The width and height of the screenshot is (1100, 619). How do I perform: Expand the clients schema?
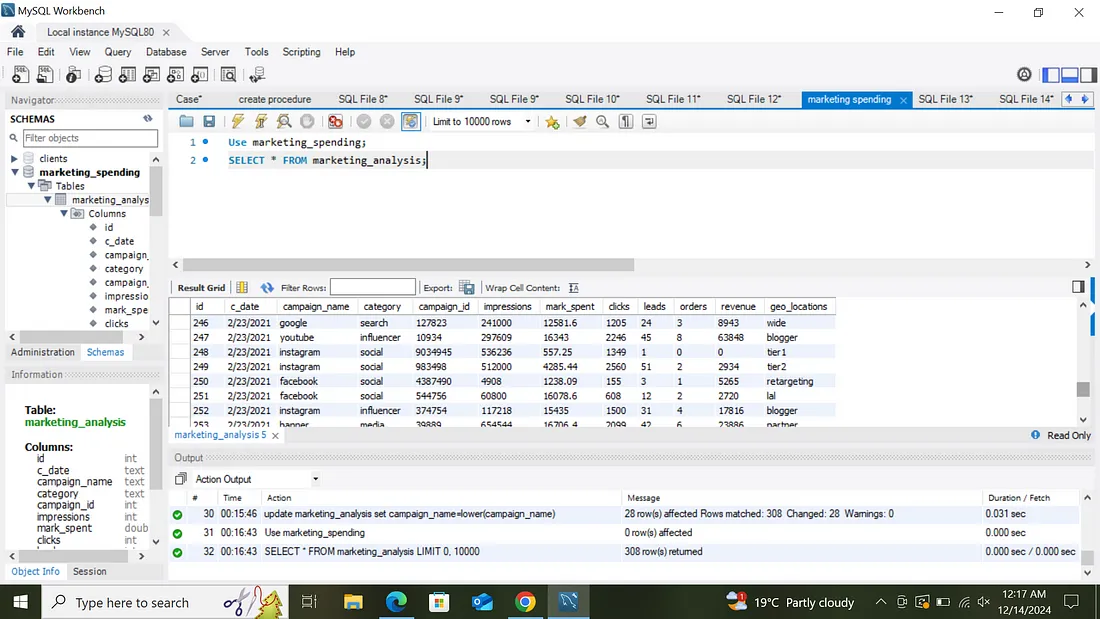pyautogui.click(x=14, y=159)
